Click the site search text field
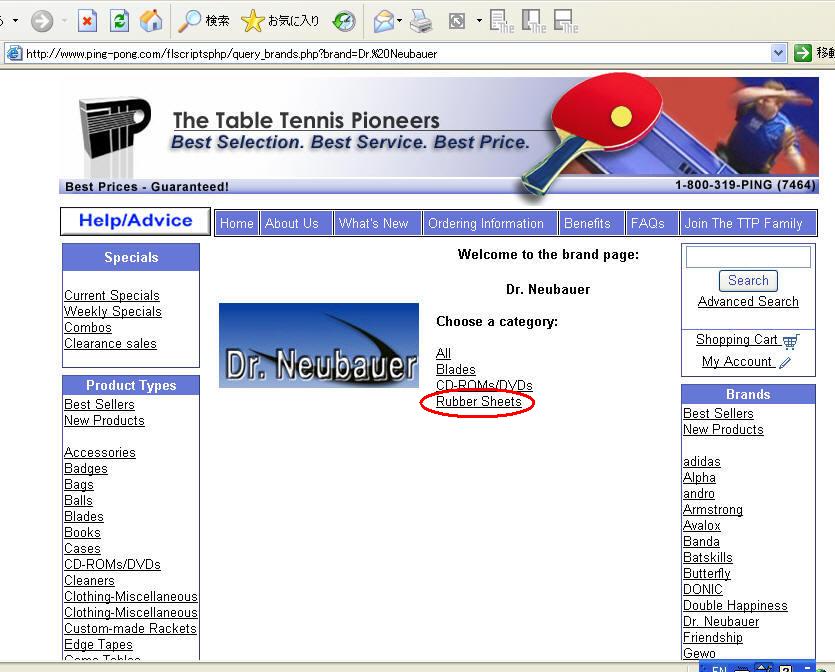 (x=748, y=257)
